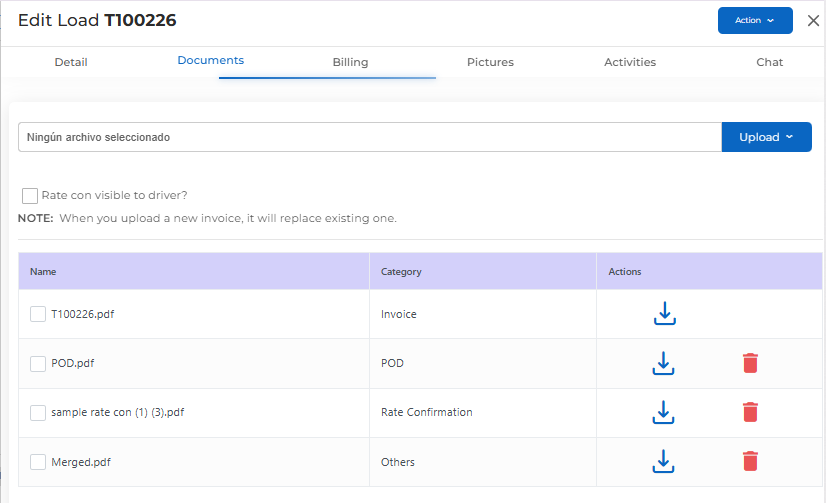Download the Merged.pdf file
826x503 pixels.
[x=663, y=461]
